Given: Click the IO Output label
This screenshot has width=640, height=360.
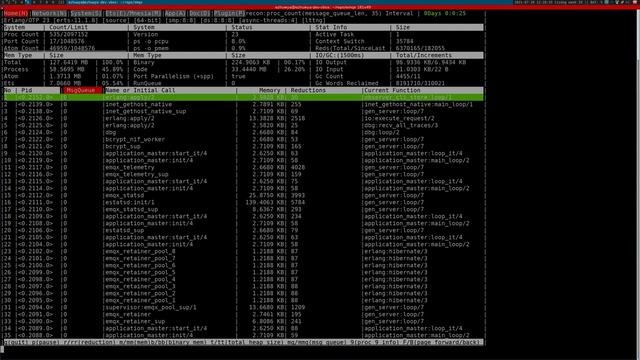Looking at the screenshot, I should [331, 62].
